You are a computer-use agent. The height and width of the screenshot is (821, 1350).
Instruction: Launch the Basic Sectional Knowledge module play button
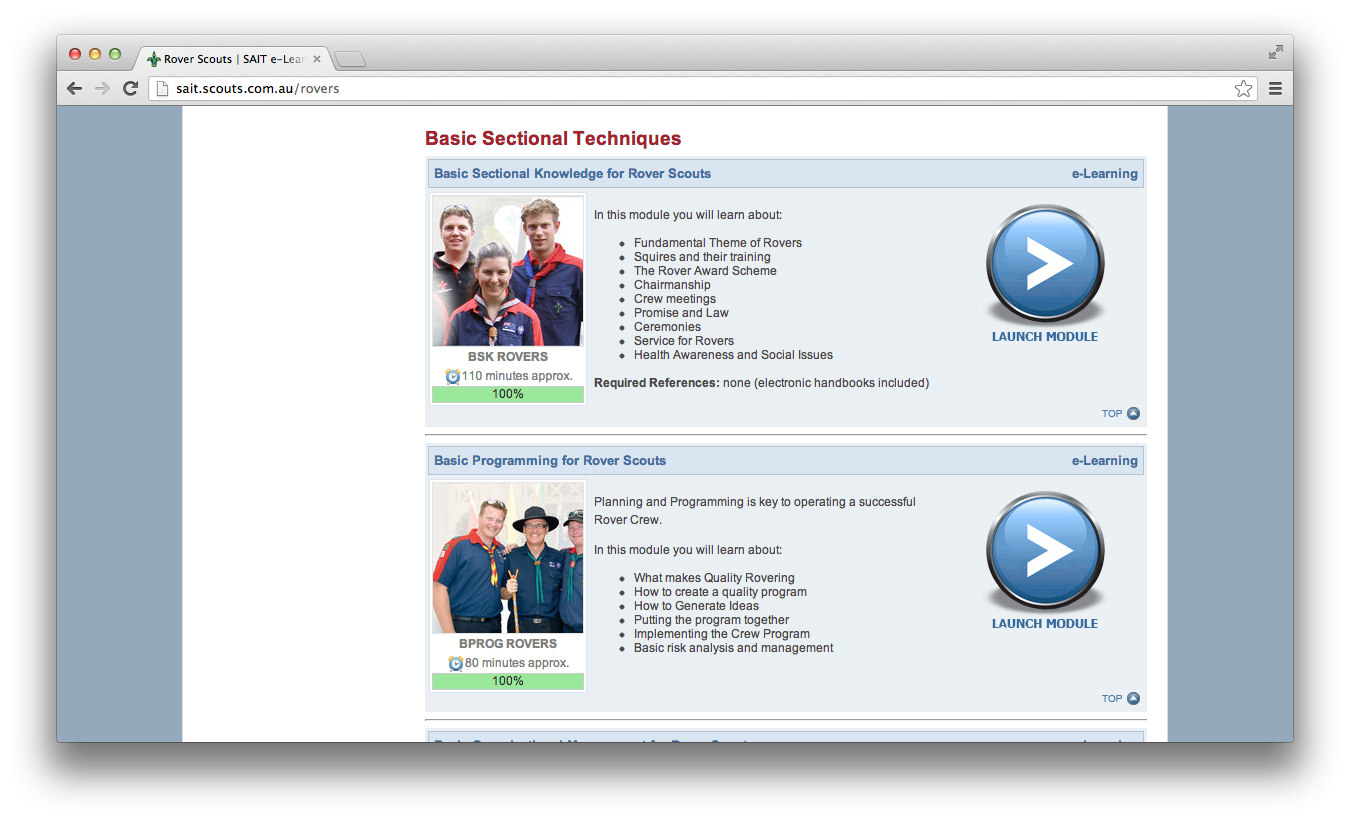pos(1045,265)
